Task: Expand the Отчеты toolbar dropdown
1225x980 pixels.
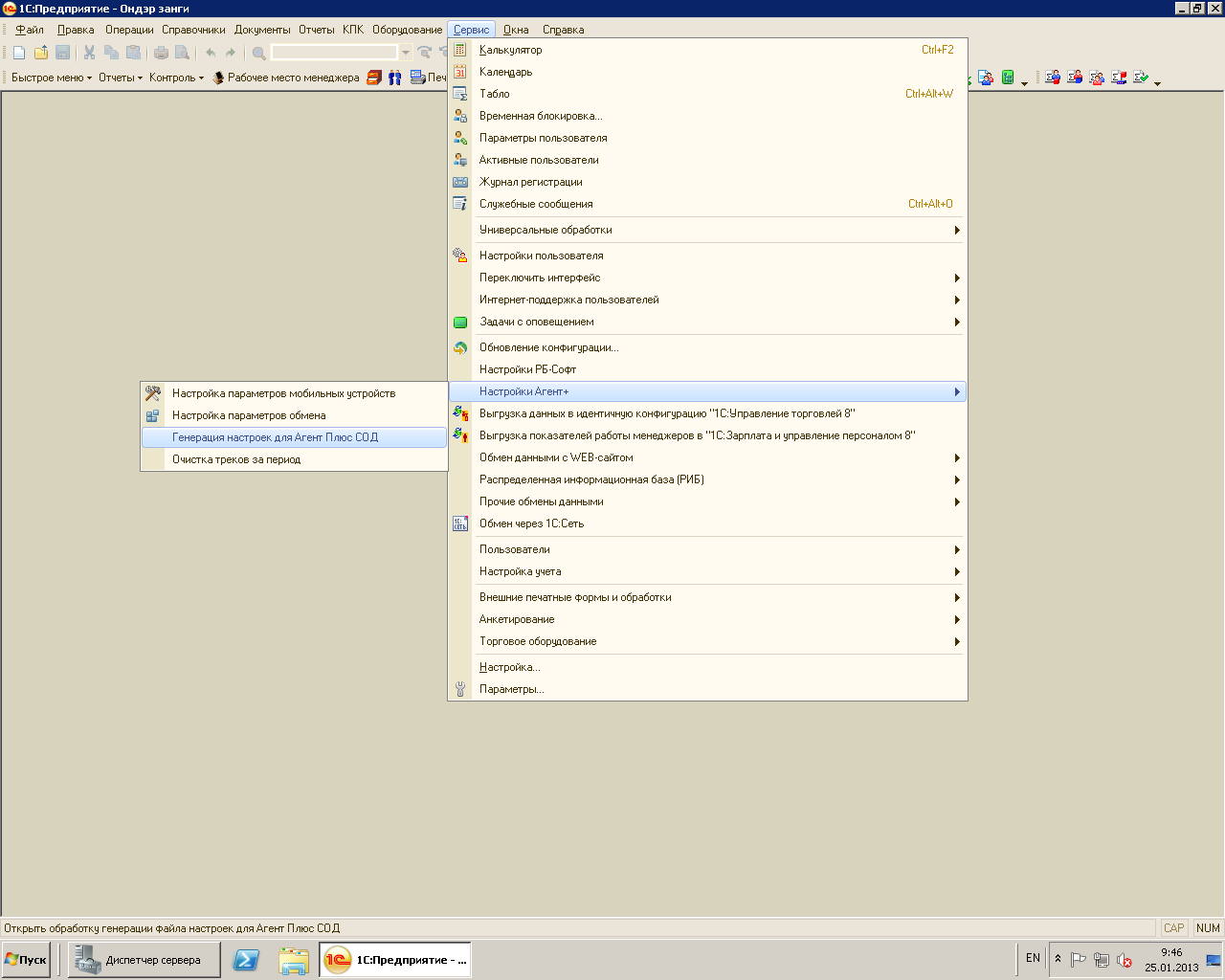Action: coord(120,78)
